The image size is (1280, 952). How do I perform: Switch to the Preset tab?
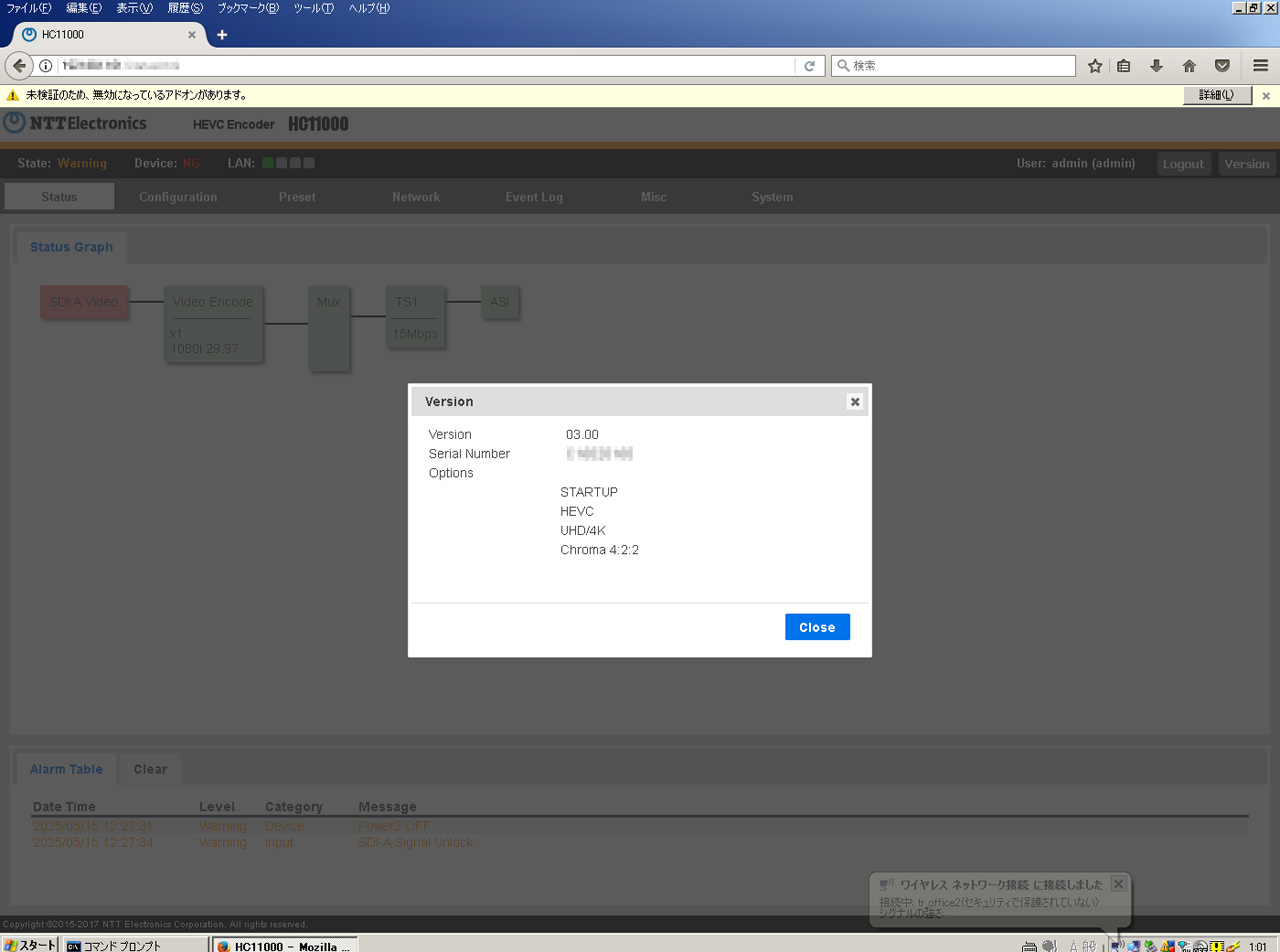tap(297, 197)
